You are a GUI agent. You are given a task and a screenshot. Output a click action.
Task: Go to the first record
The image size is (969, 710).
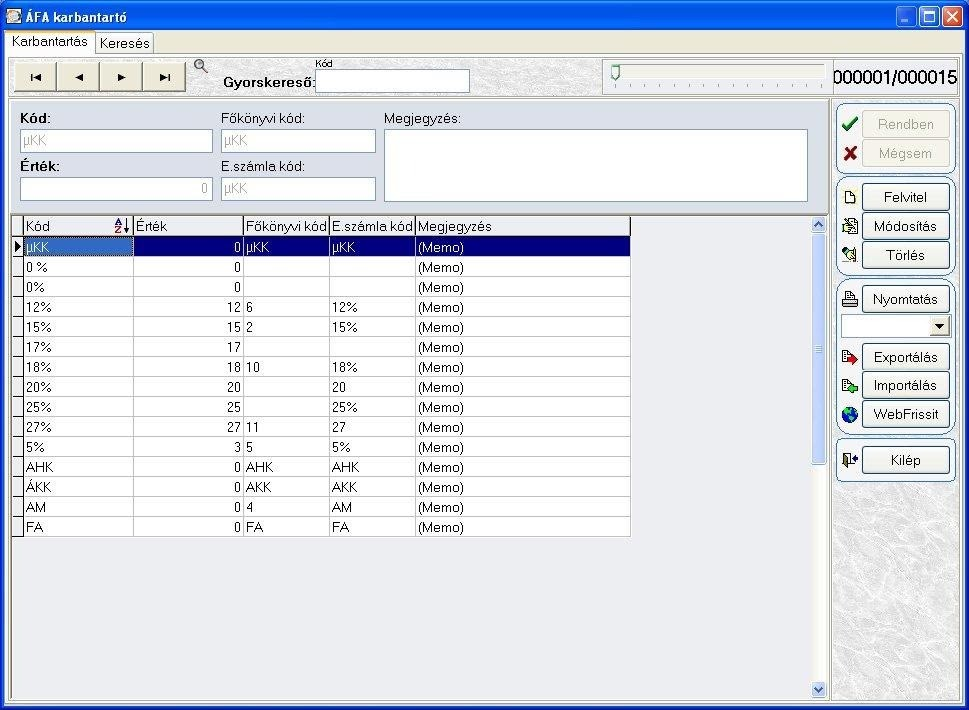click(35, 77)
